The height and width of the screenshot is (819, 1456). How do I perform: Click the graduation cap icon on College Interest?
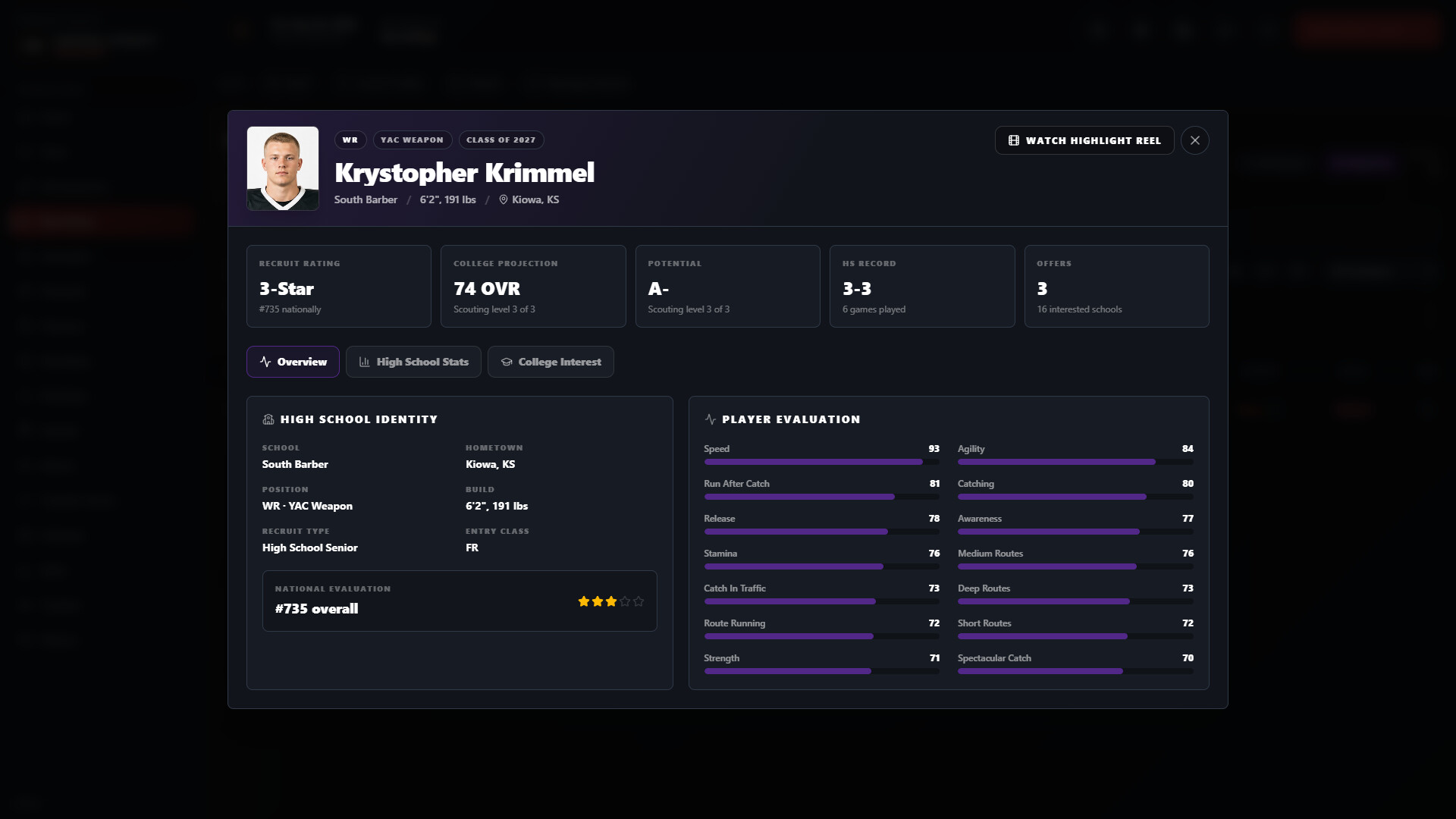click(x=507, y=362)
